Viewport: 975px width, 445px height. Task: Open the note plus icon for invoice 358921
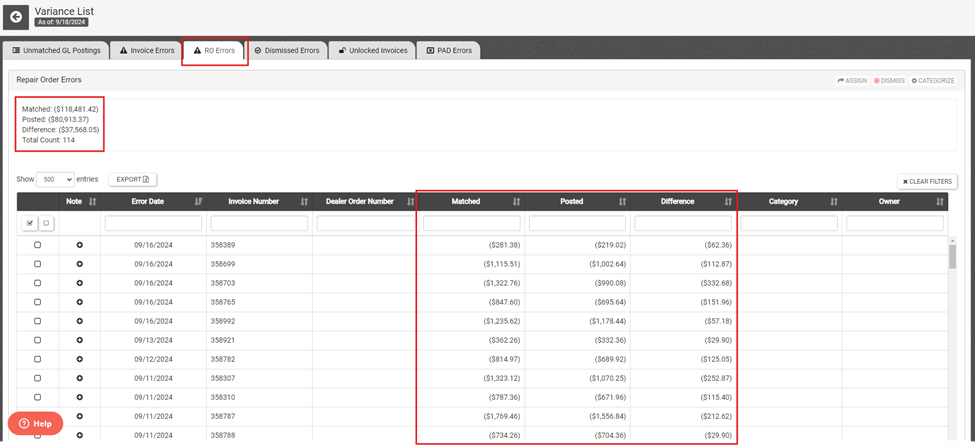[80, 340]
